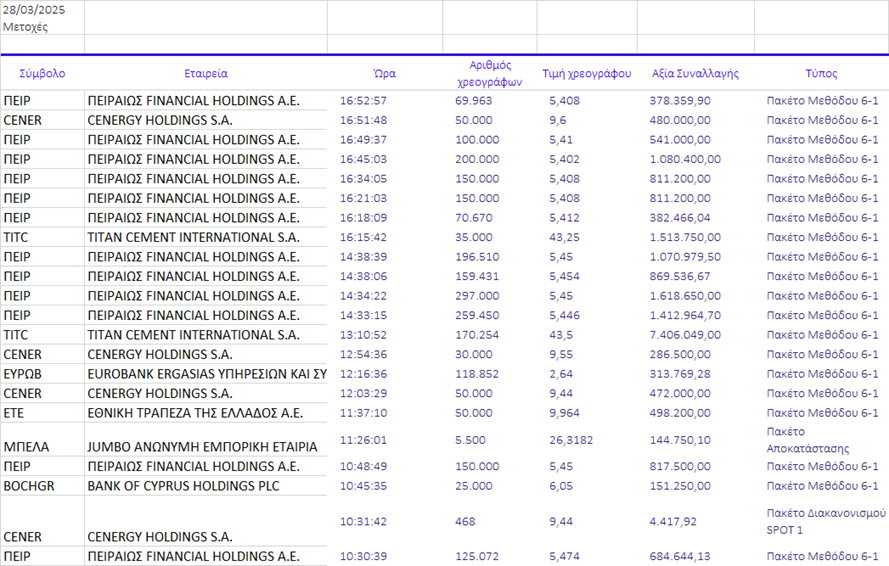Click the Πακέτο Διακανονισμού SPOT 1 cell
This screenshot has width=889, height=566.
[826, 522]
